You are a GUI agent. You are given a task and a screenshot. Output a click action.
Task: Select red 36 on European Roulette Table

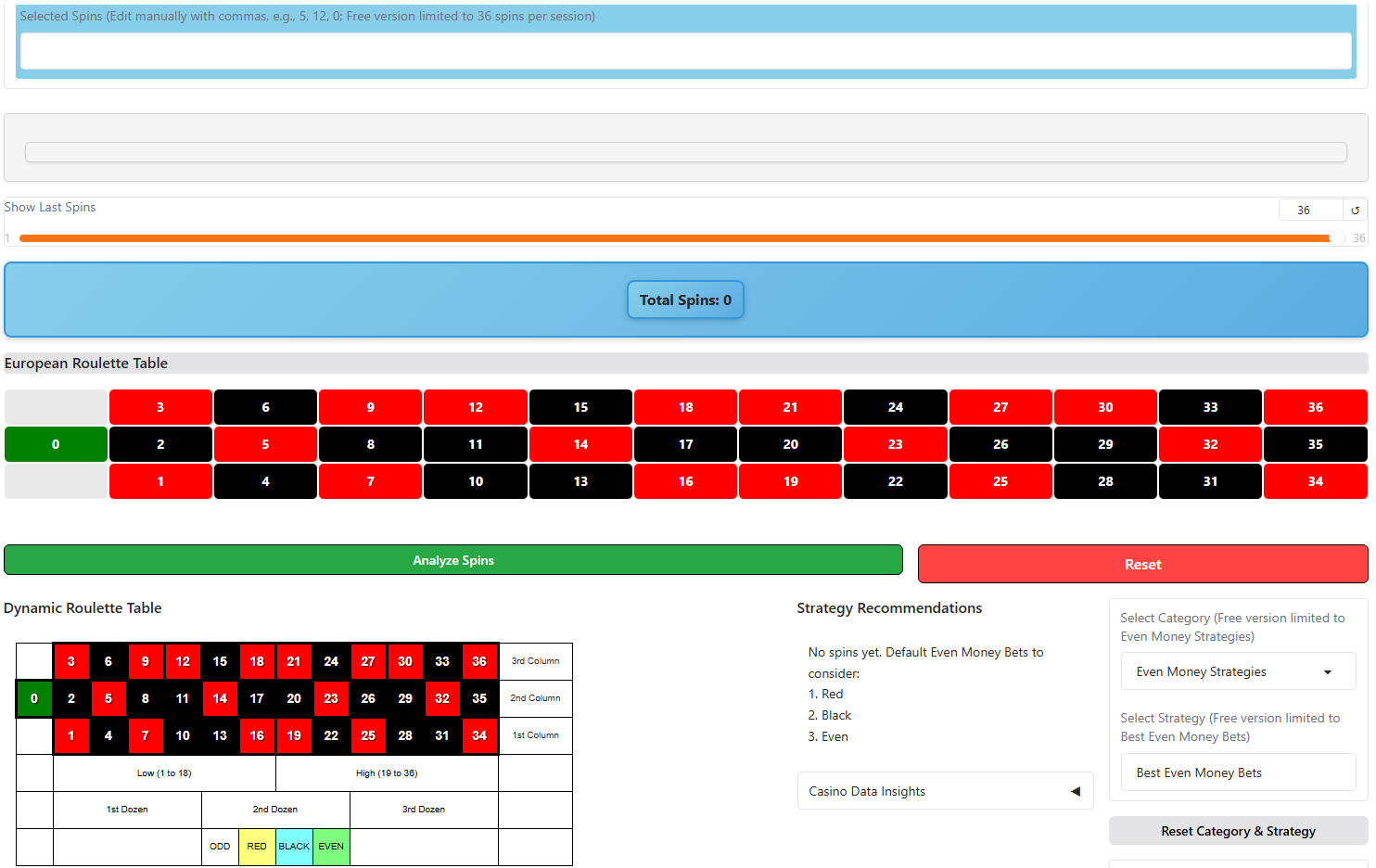tap(1315, 407)
